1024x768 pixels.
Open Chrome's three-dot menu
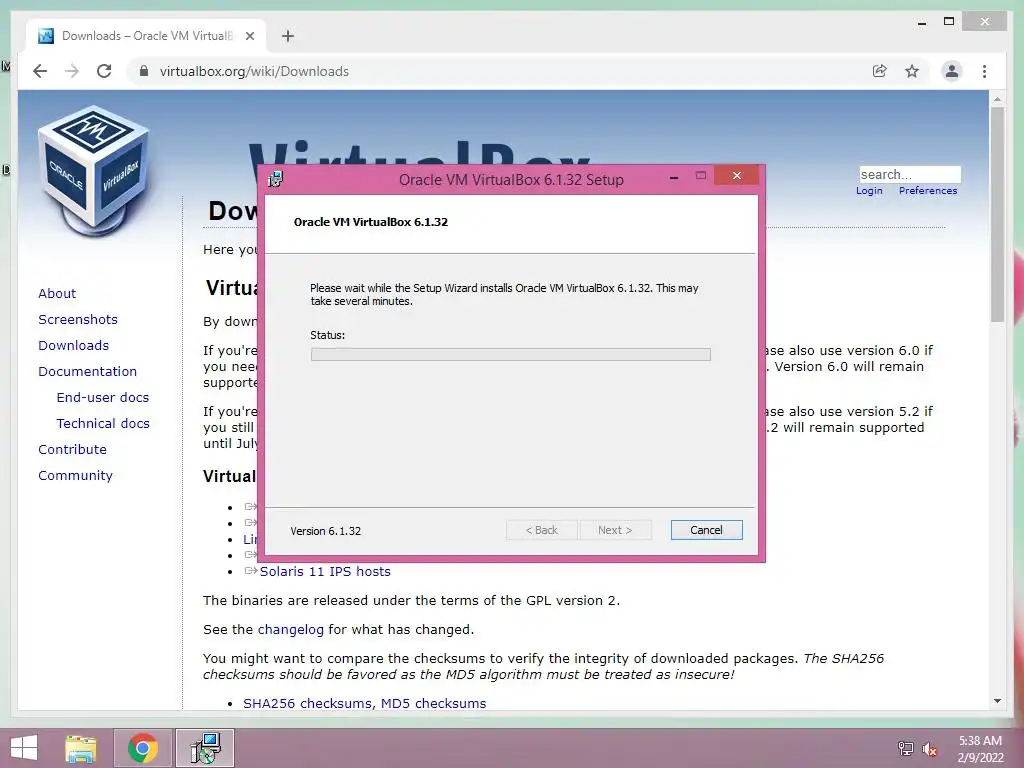coord(984,71)
